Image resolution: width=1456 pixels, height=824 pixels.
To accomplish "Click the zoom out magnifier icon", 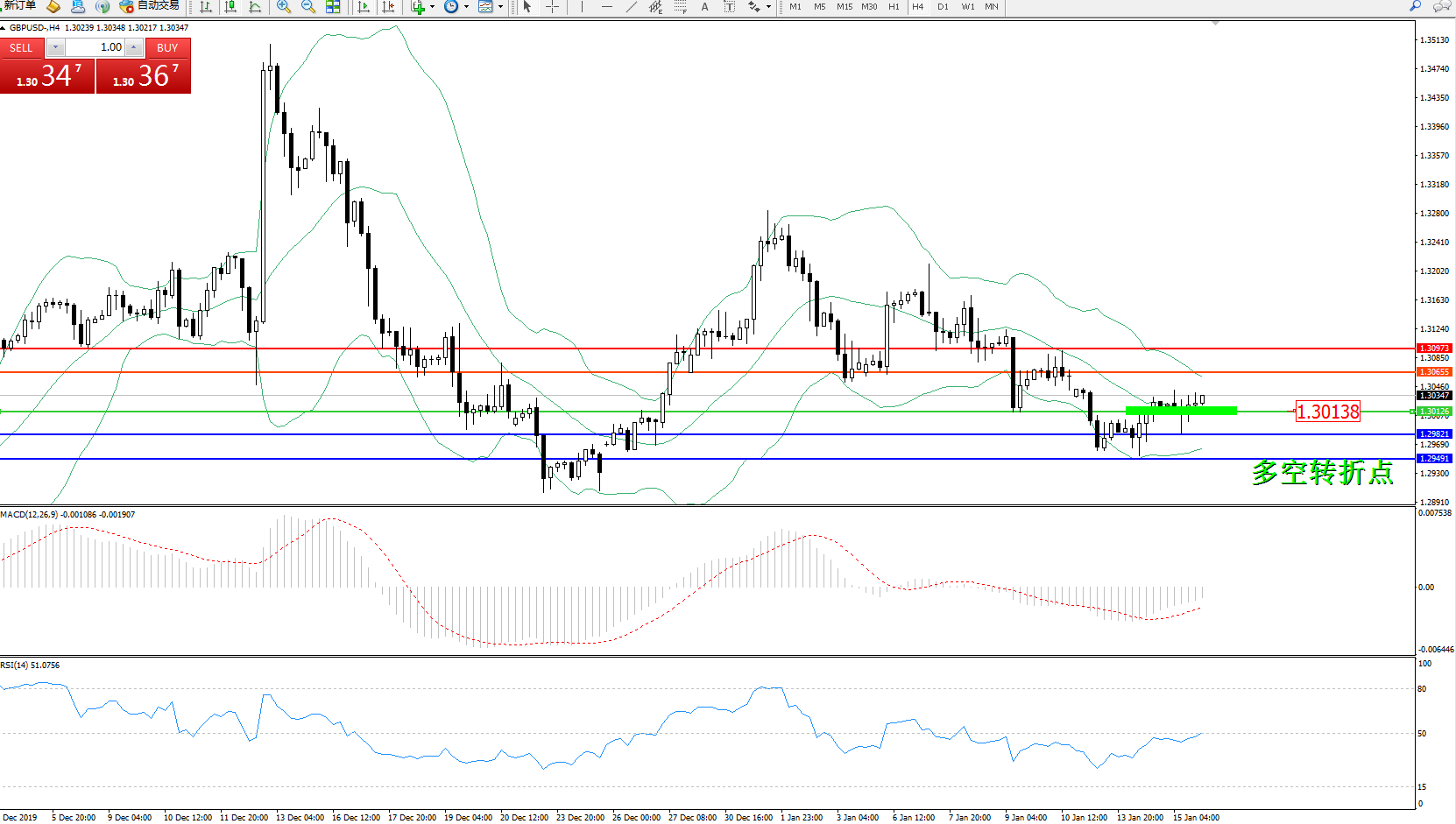I will tap(308, 7).
